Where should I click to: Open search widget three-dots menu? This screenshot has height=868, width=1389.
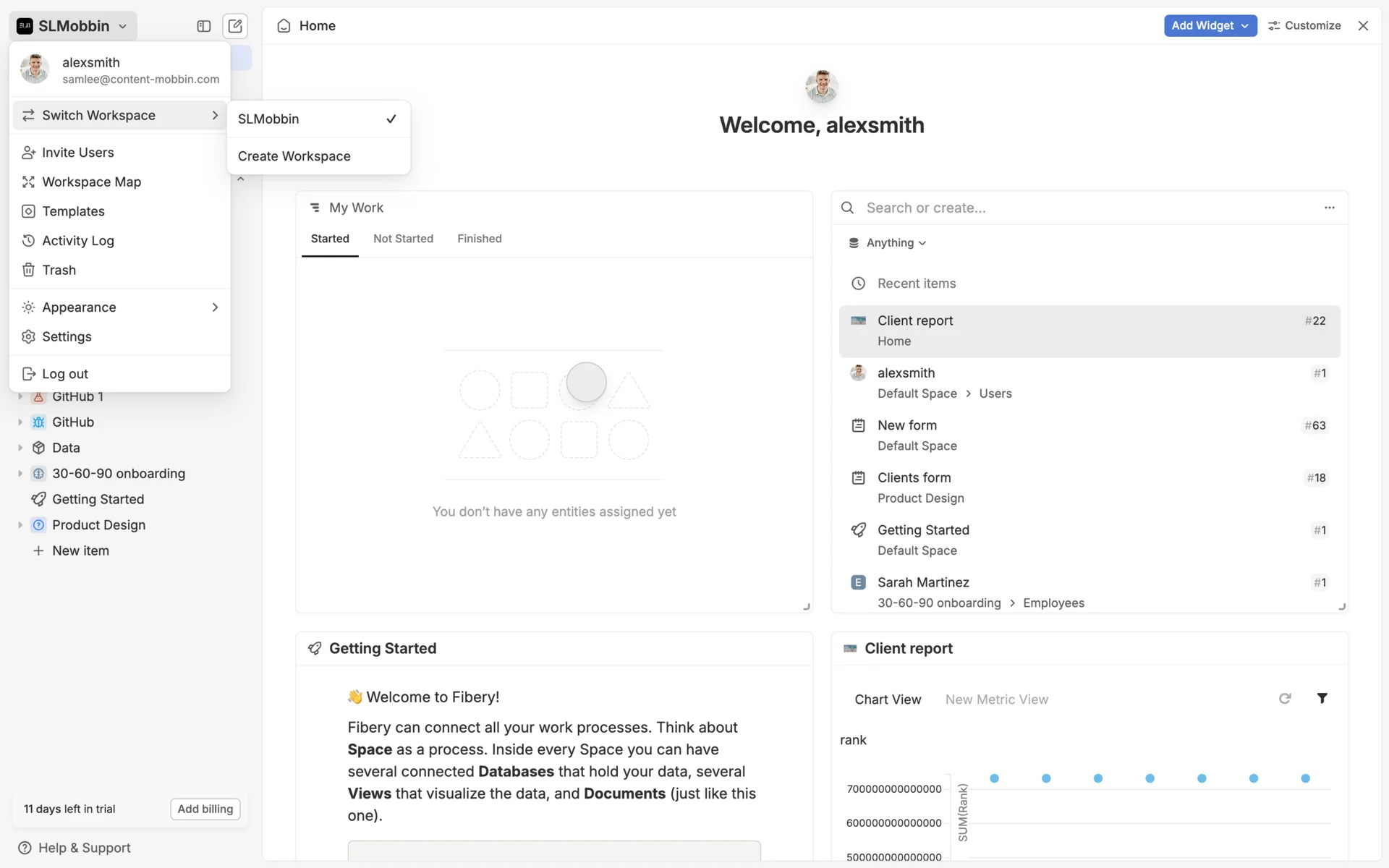tap(1330, 208)
